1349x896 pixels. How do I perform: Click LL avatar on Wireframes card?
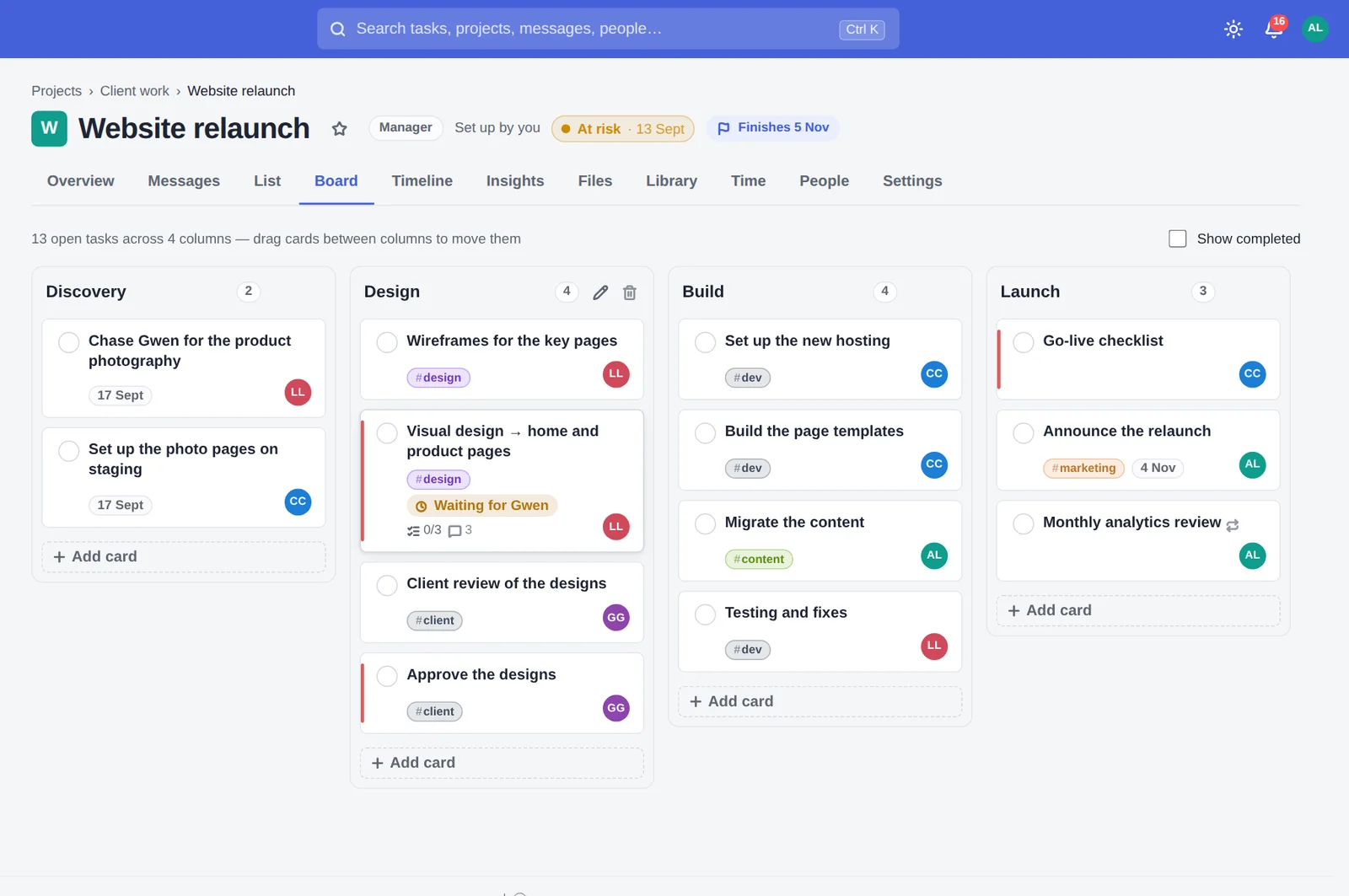[616, 374]
